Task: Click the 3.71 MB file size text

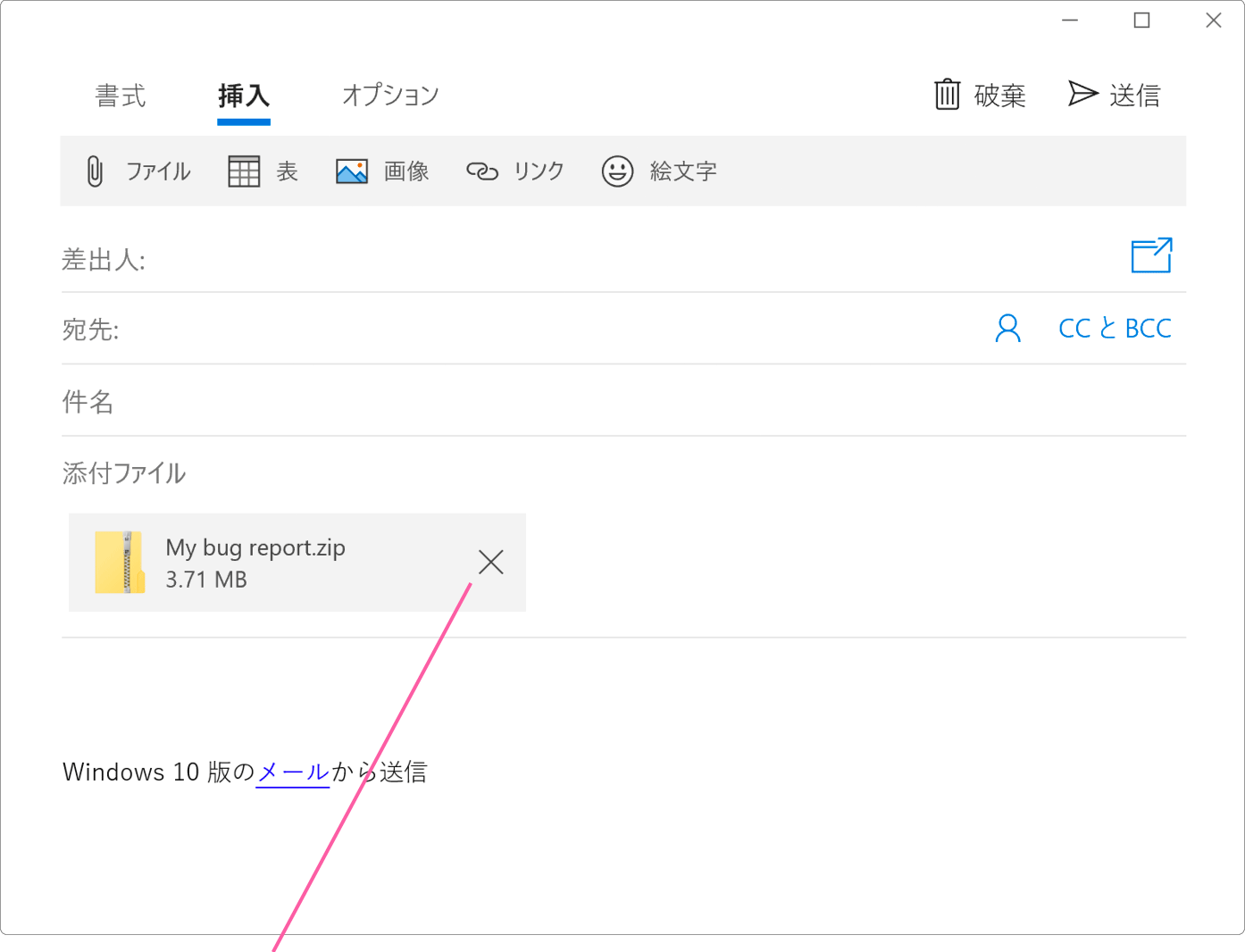Action: click(206, 580)
